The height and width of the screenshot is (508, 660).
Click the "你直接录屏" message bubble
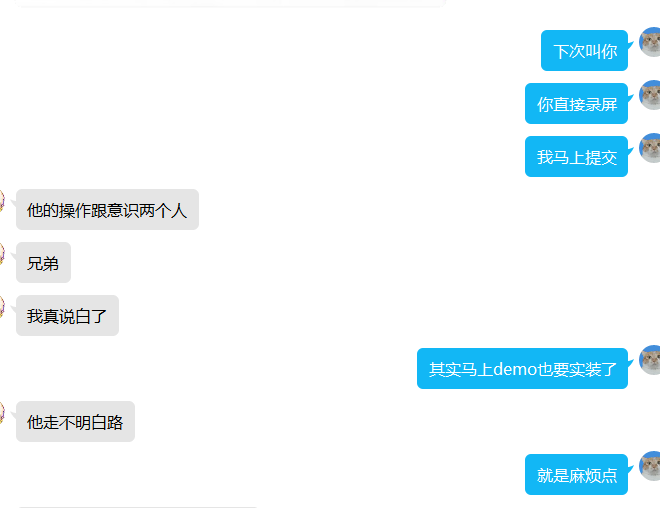pyautogui.click(x=576, y=104)
